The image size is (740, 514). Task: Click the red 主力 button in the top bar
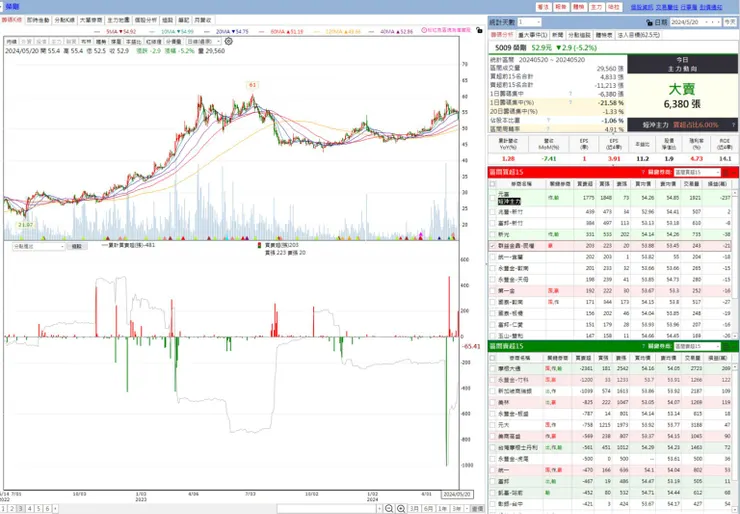point(597,7)
